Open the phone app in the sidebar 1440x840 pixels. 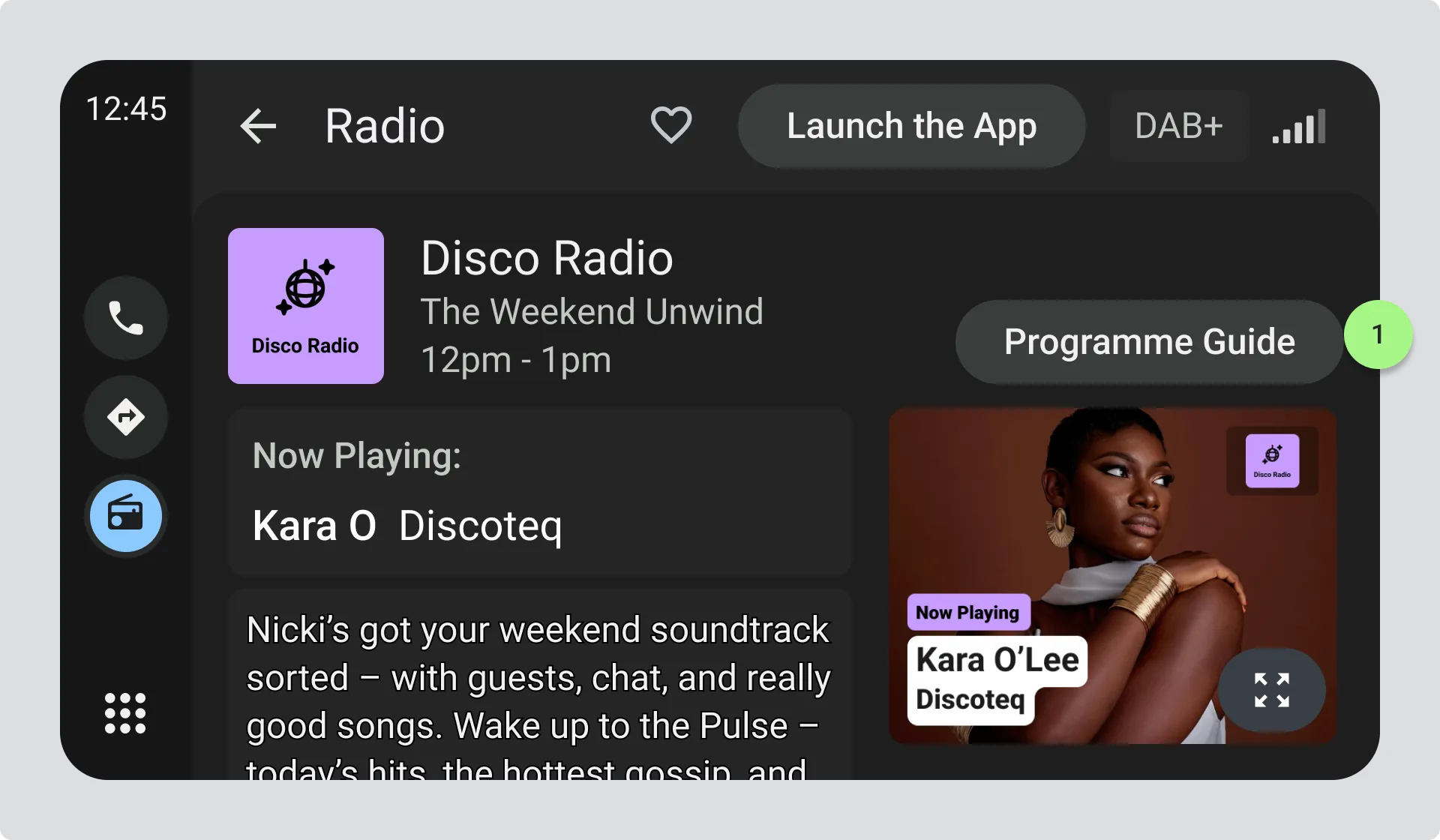pyautogui.click(x=126, y=318)
